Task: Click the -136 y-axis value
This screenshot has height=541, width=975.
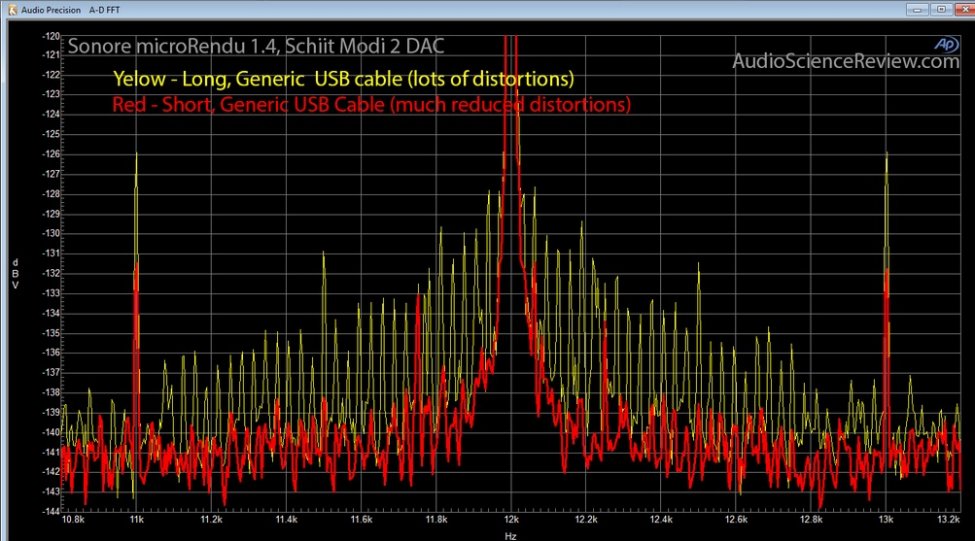Action: pos(51,353)
